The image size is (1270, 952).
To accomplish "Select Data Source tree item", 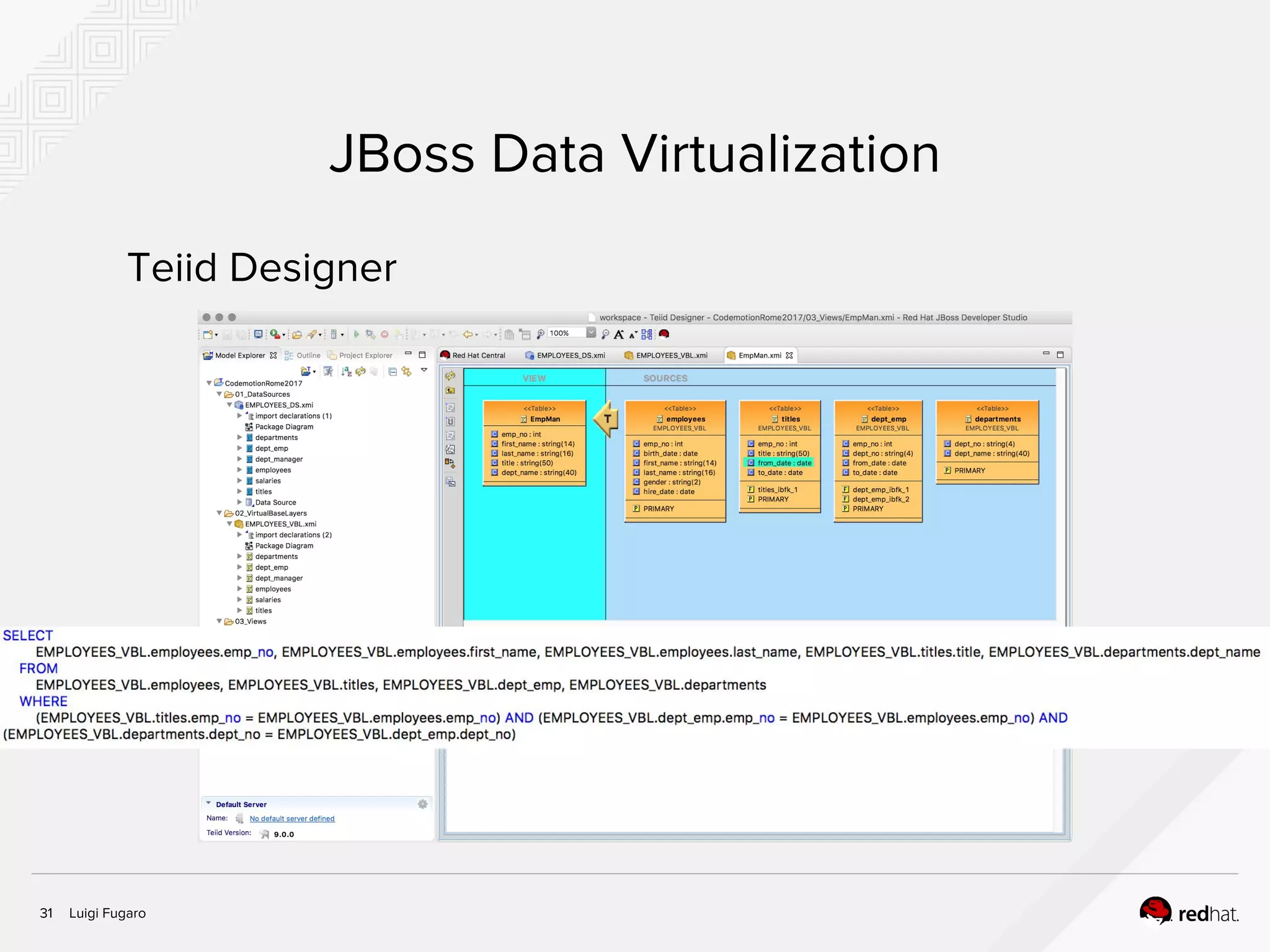I will coord(270,503).
